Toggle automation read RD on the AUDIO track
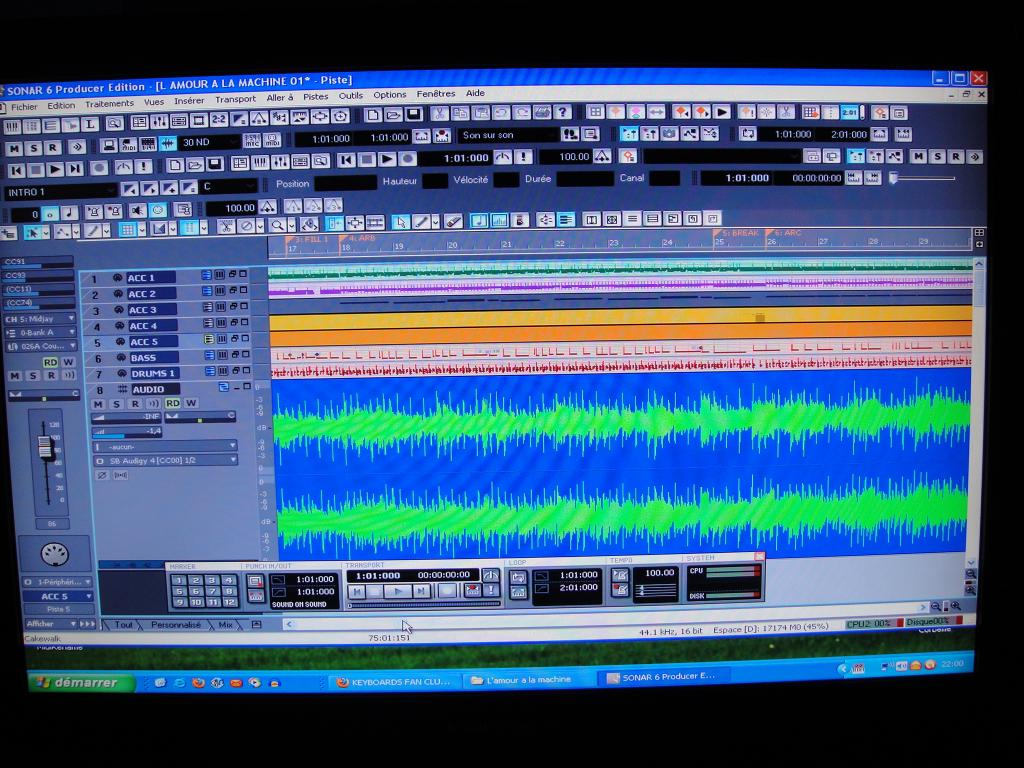This screenshot has width=1024, height=768. (172, 403)
